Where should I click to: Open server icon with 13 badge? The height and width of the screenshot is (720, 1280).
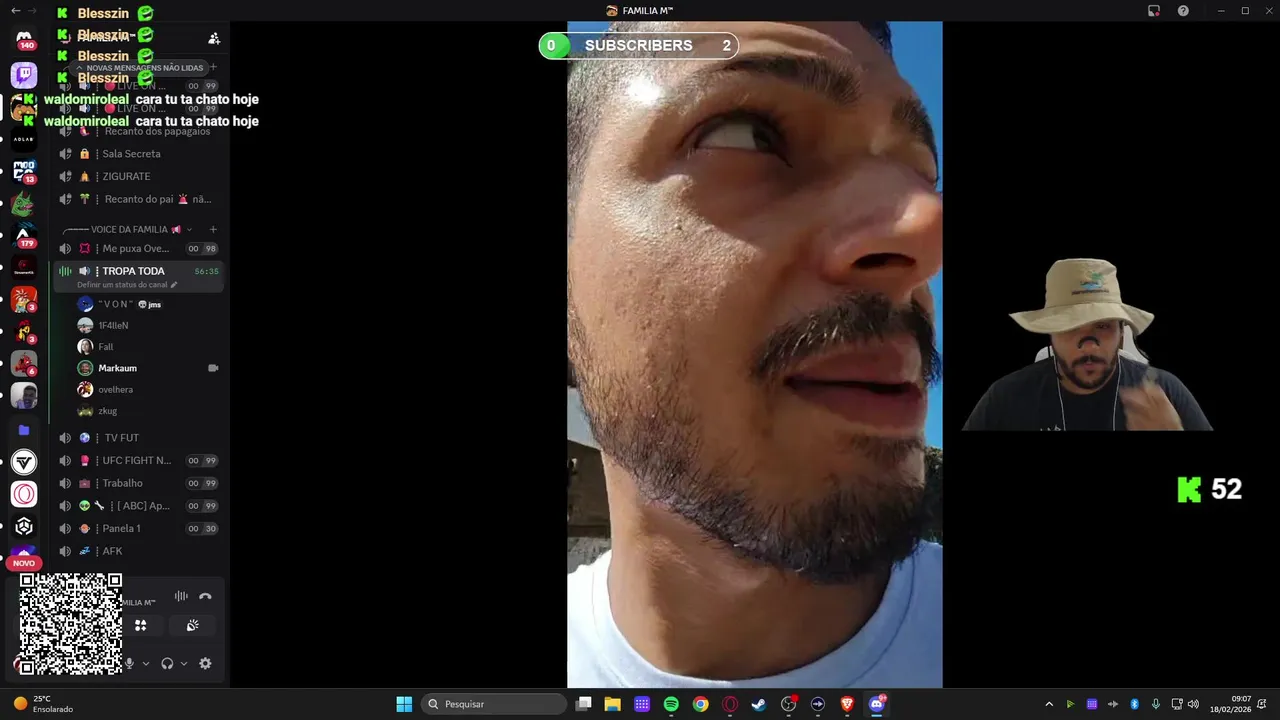(24, 172)
